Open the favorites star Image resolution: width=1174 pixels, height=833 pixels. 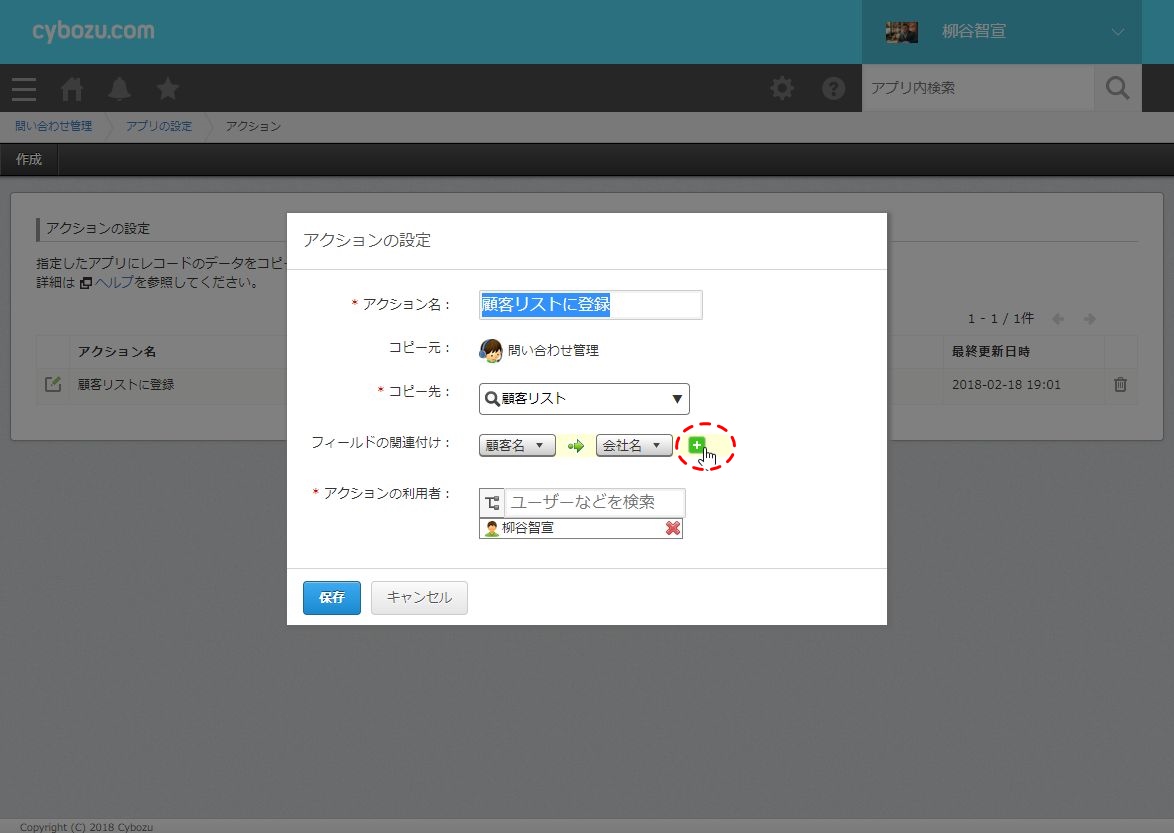tap(168, 88)
